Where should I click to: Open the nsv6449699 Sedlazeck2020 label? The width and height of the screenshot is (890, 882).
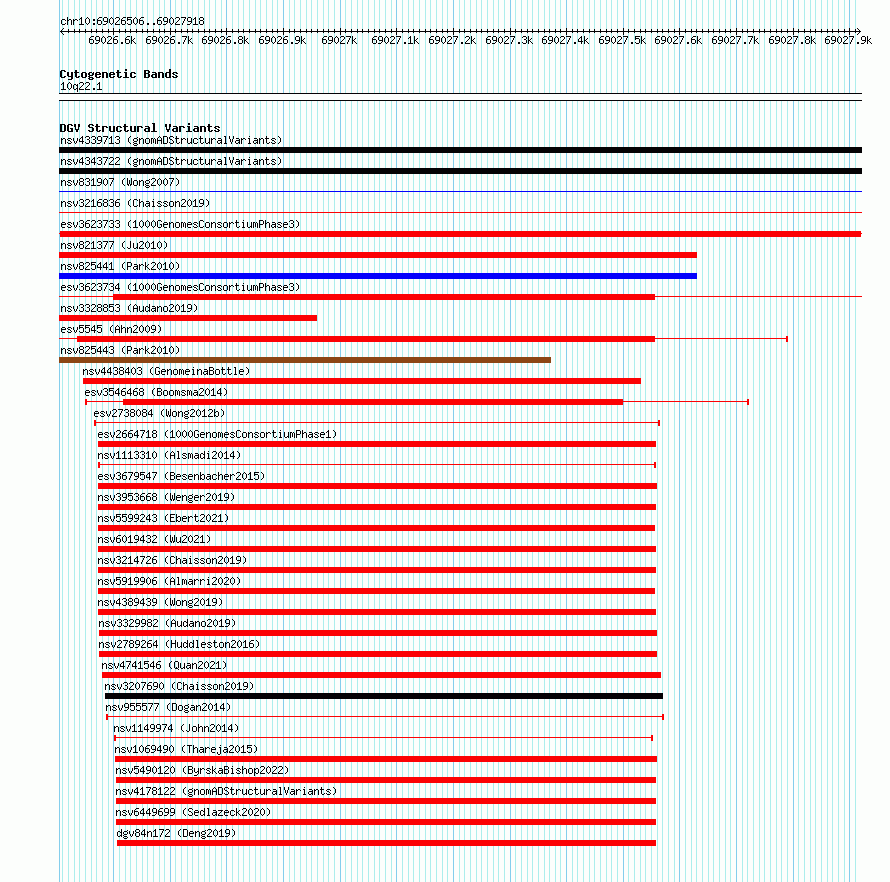193,812
